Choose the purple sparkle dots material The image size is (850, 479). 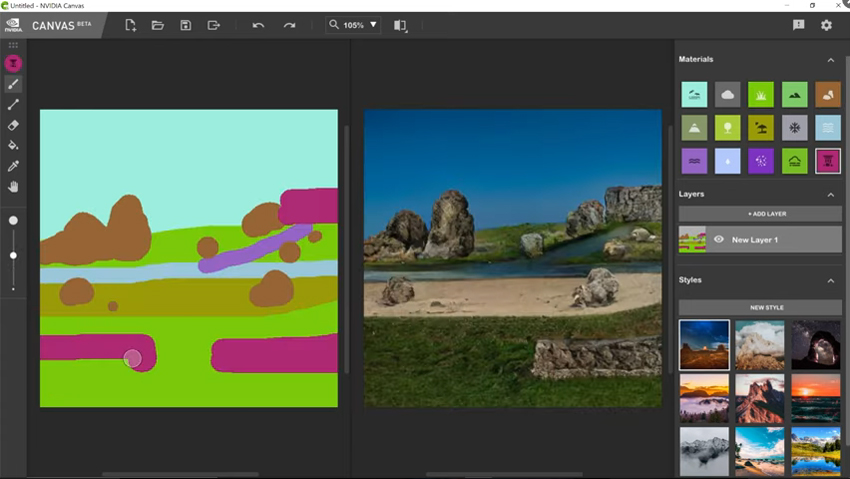point(761,161)
